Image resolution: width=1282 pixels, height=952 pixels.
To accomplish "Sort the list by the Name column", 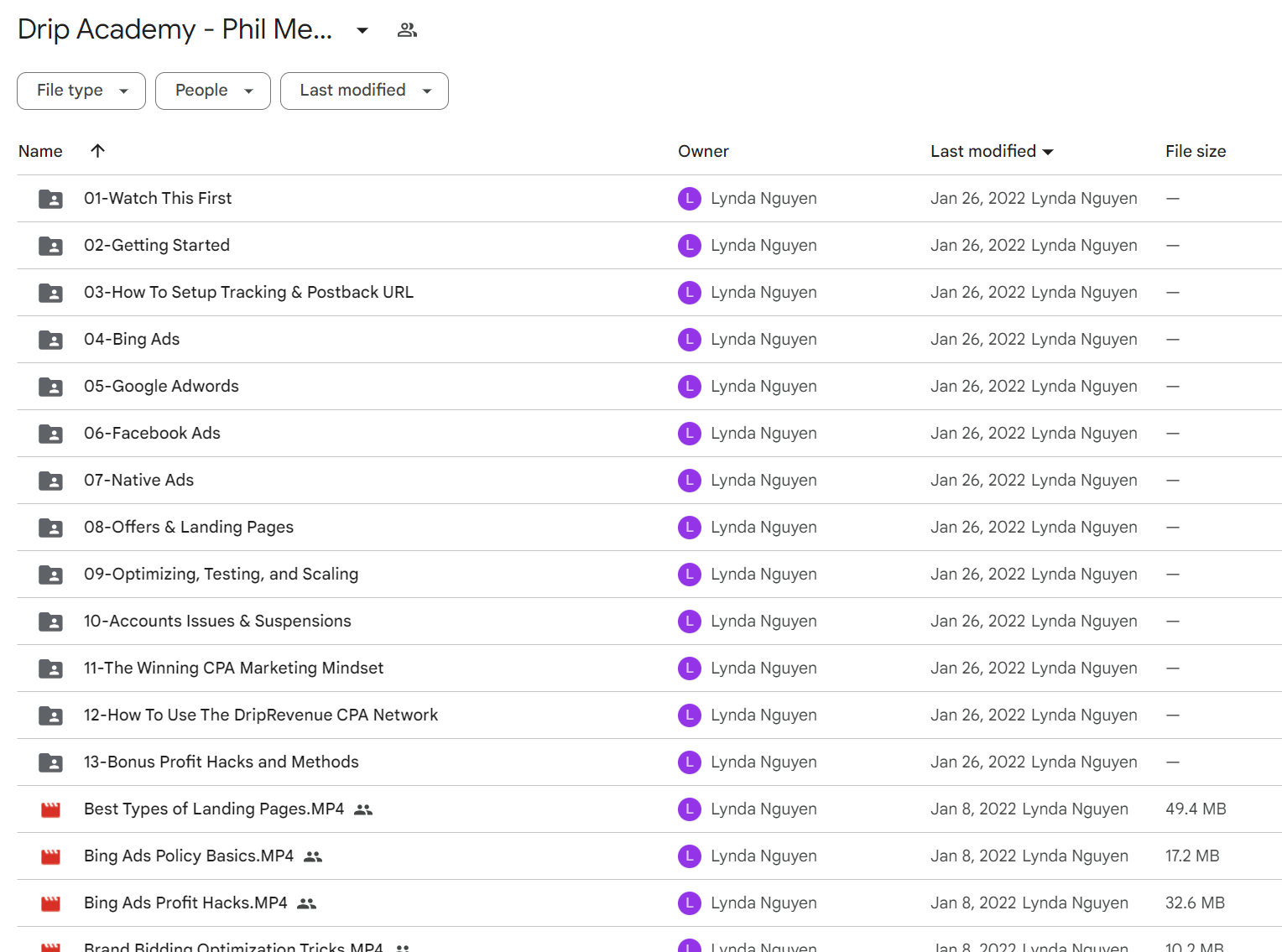I will (x=40, y=151).
